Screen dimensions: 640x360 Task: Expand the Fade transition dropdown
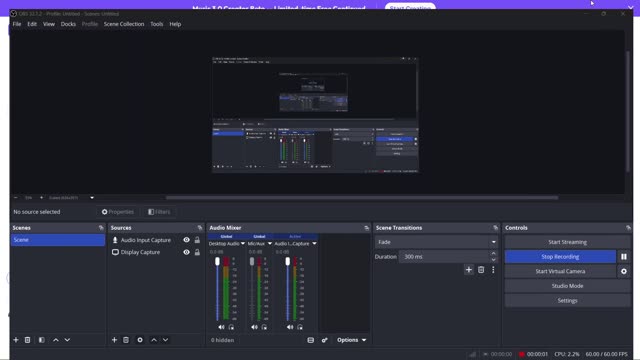[436, 242]
